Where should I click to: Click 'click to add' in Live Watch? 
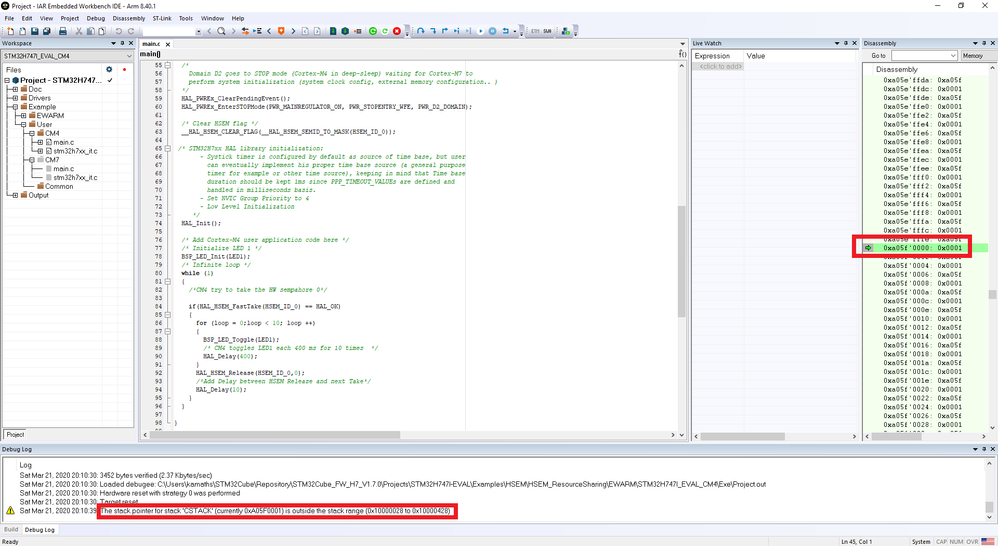click(721, 66)
